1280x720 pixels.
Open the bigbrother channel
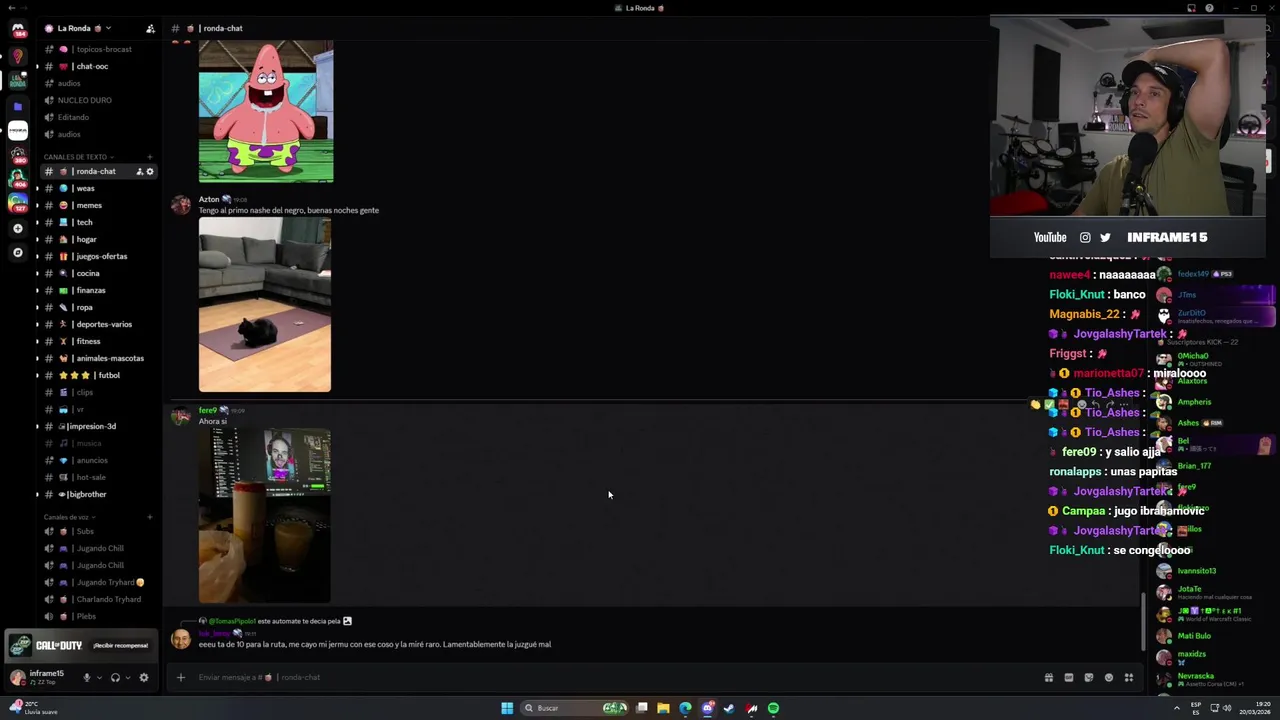click(99, 494)
